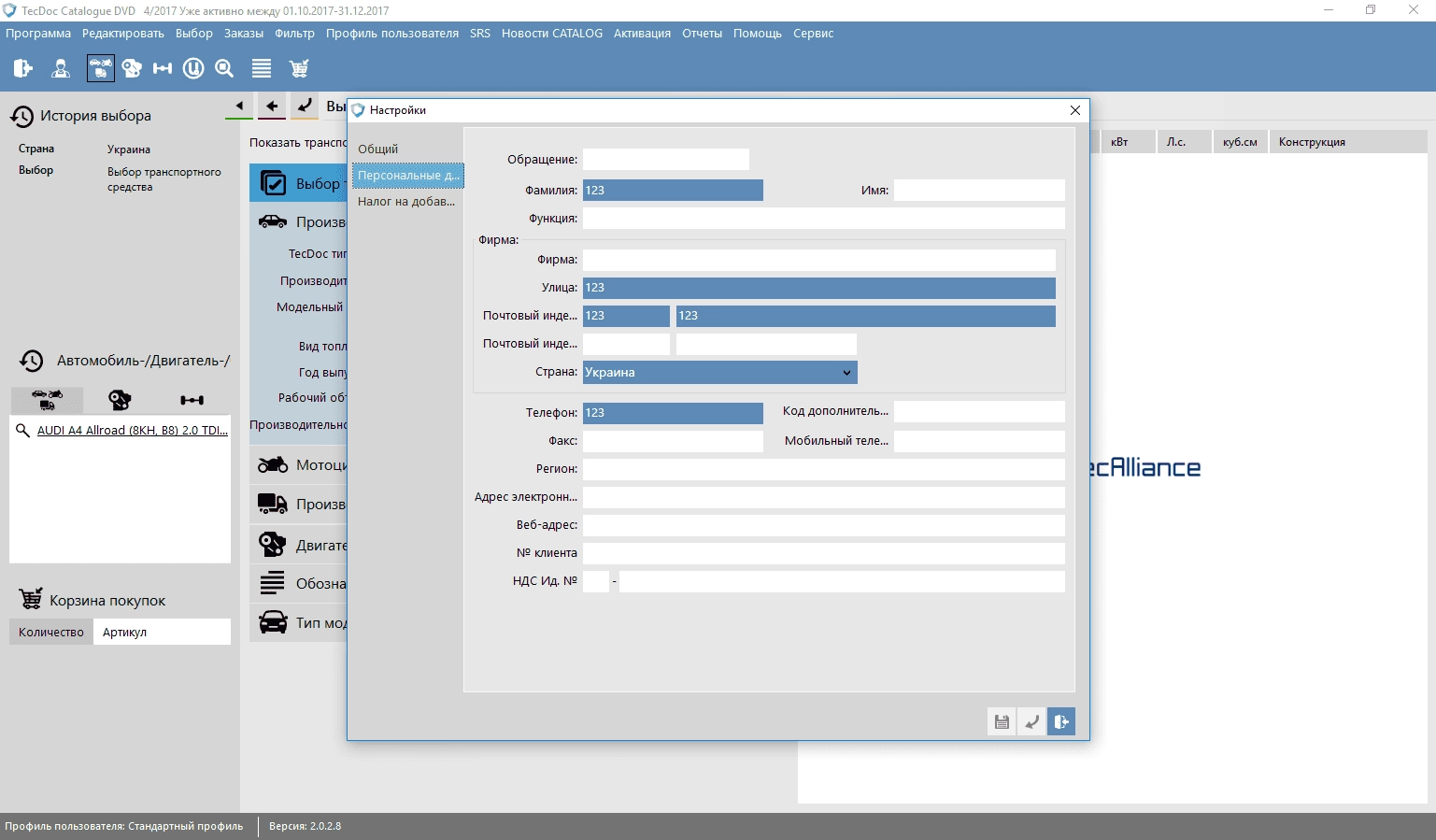Open the Редактировать menu
1436x840 pixels.
click(123, 34)
